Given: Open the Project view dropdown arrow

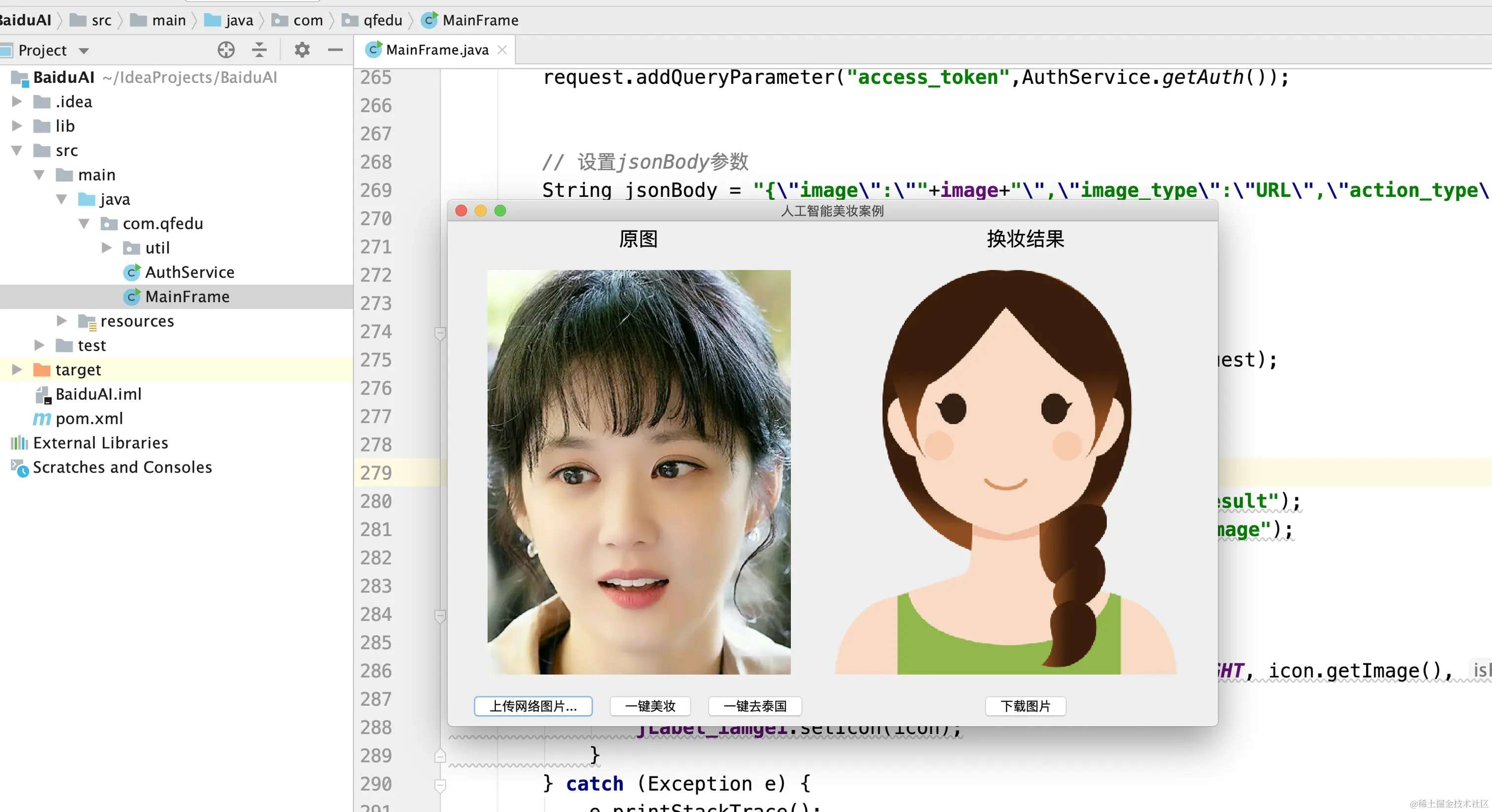Looking at the screenshot, I should point(84,51).
